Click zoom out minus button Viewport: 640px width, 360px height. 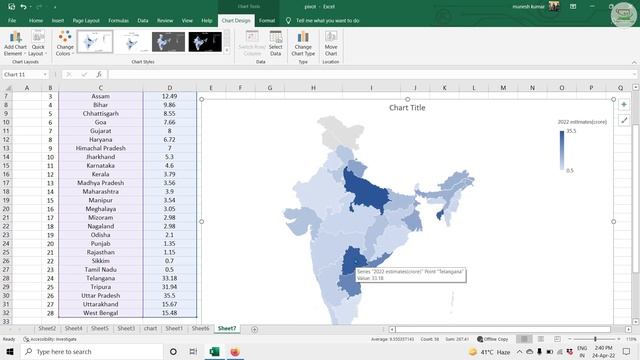tap(570, 339)
